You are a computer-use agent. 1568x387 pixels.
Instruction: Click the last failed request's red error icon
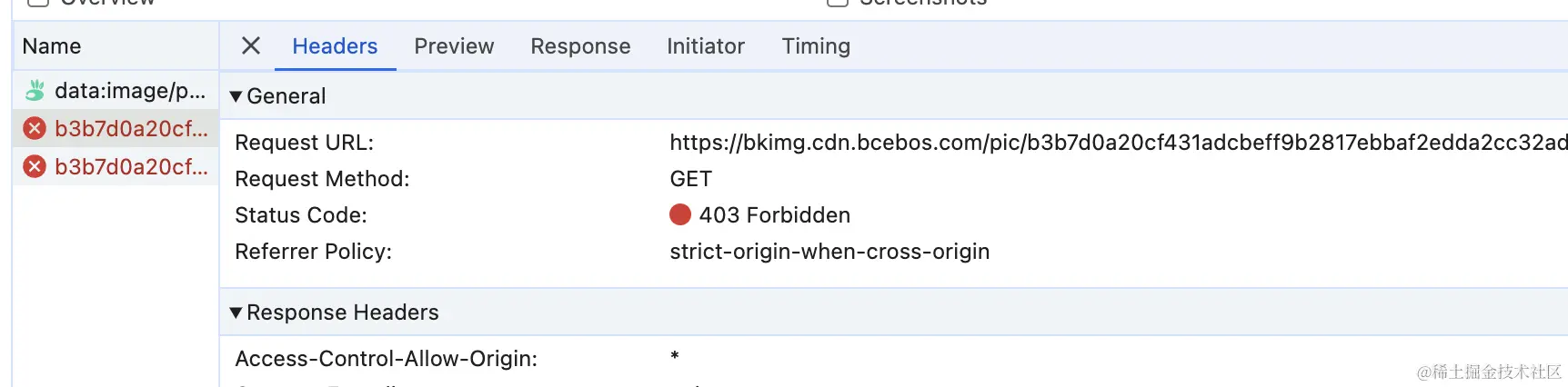coord(35,167)
